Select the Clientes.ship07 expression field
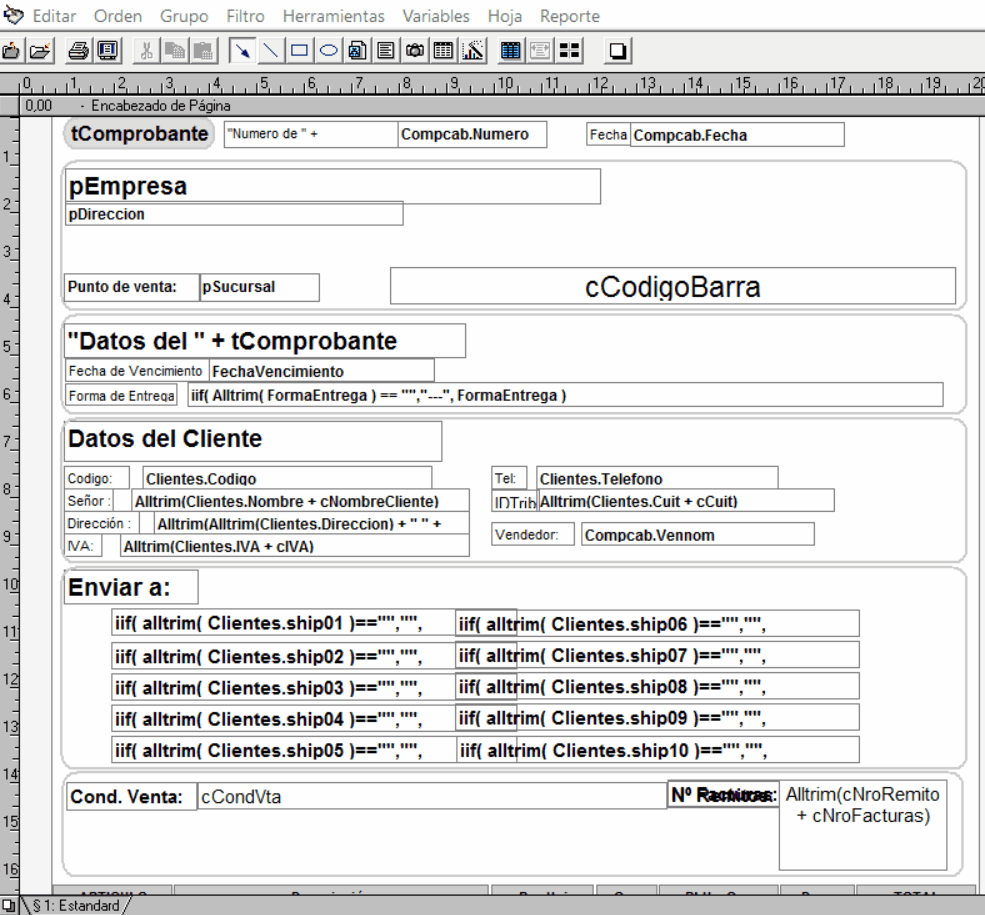 tap(657, 655)
